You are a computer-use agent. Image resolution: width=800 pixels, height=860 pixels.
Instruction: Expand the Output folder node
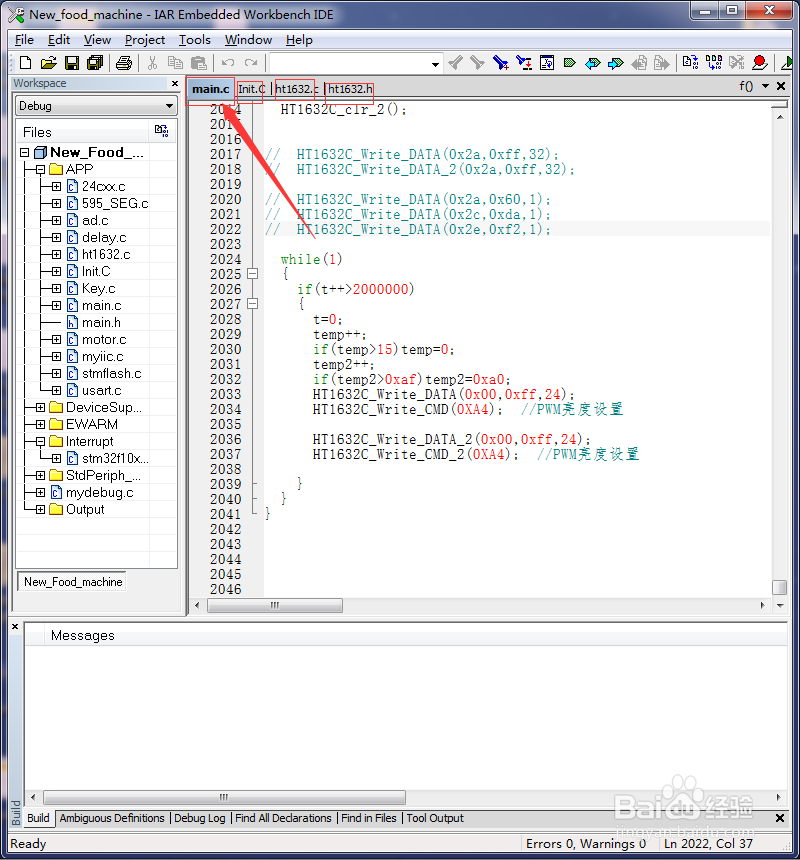[x=40, y=510]
